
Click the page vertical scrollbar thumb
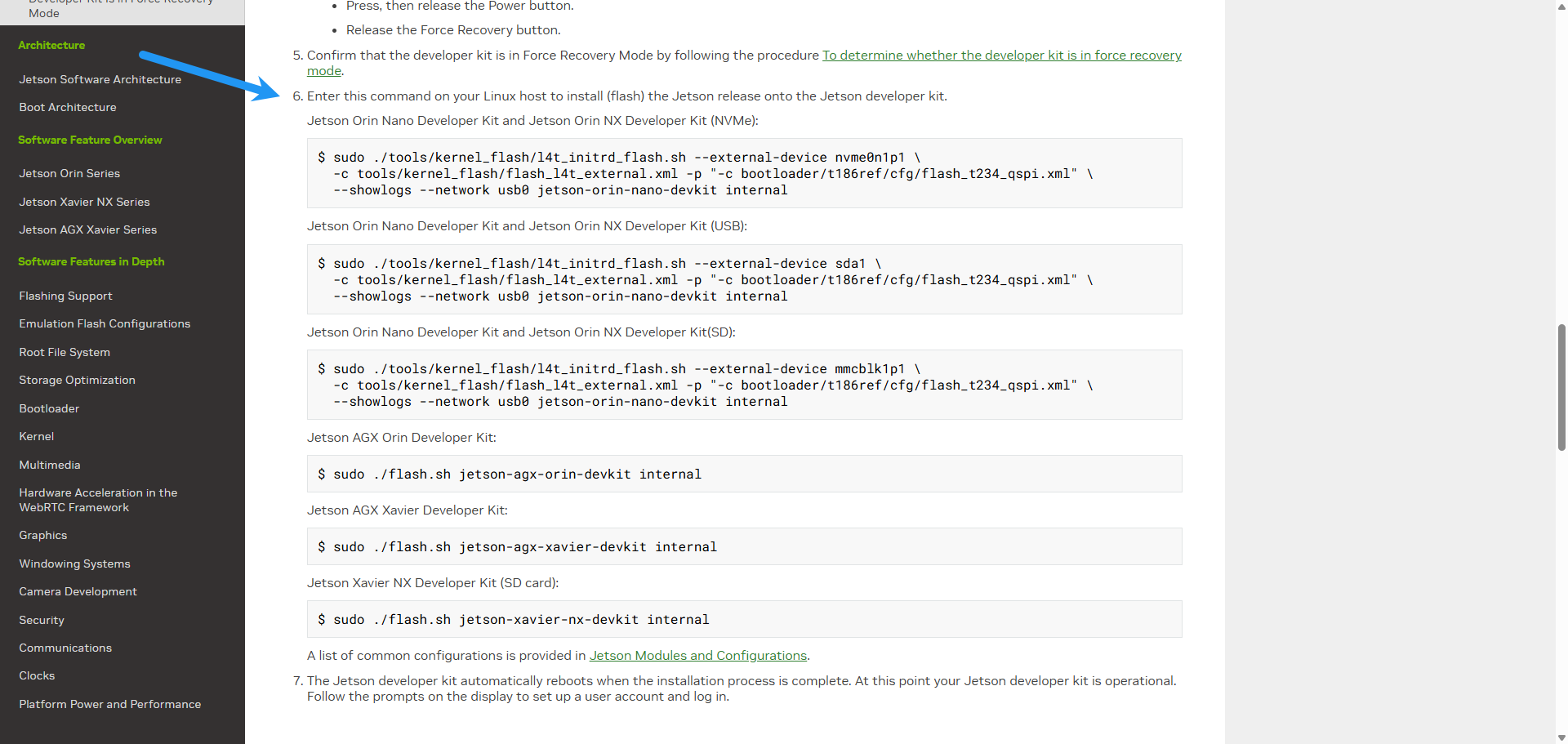click(1561, 387)
